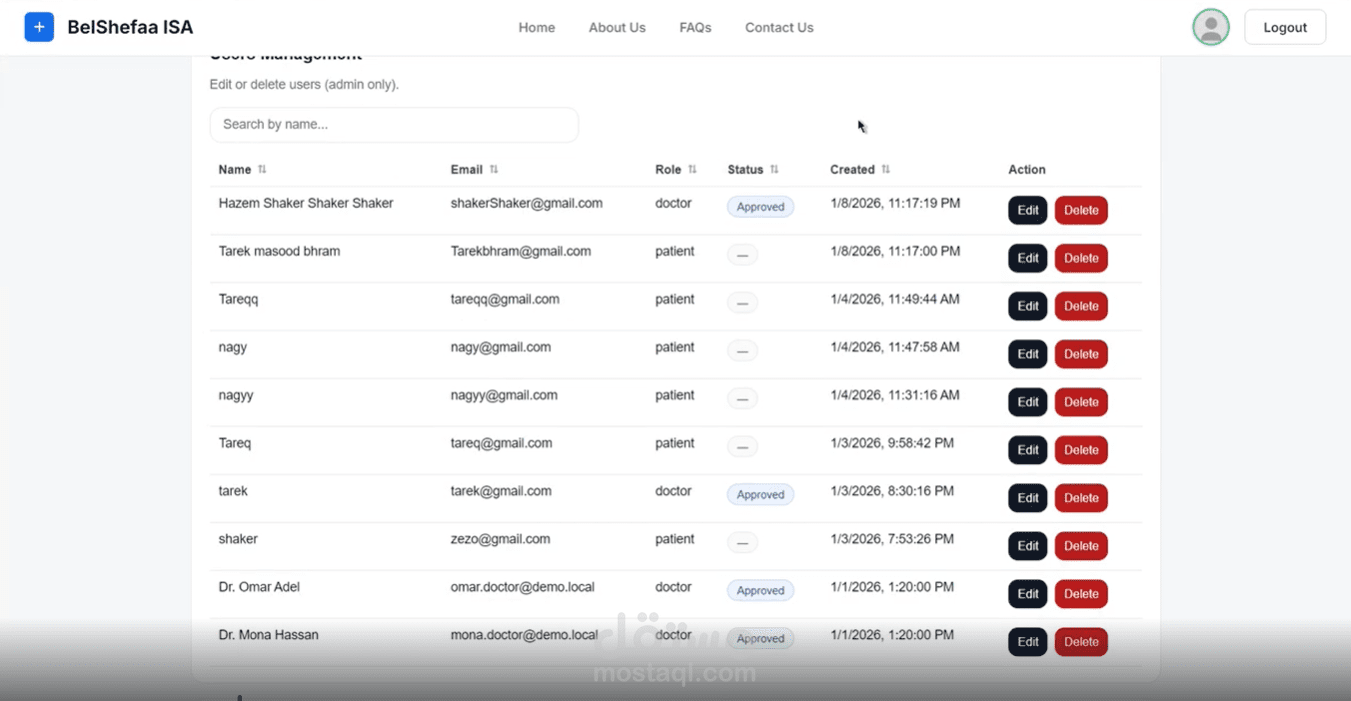Screen dimensions: 1351x701
Task: Open Contact Us nav item
Action: click(779, 28)
